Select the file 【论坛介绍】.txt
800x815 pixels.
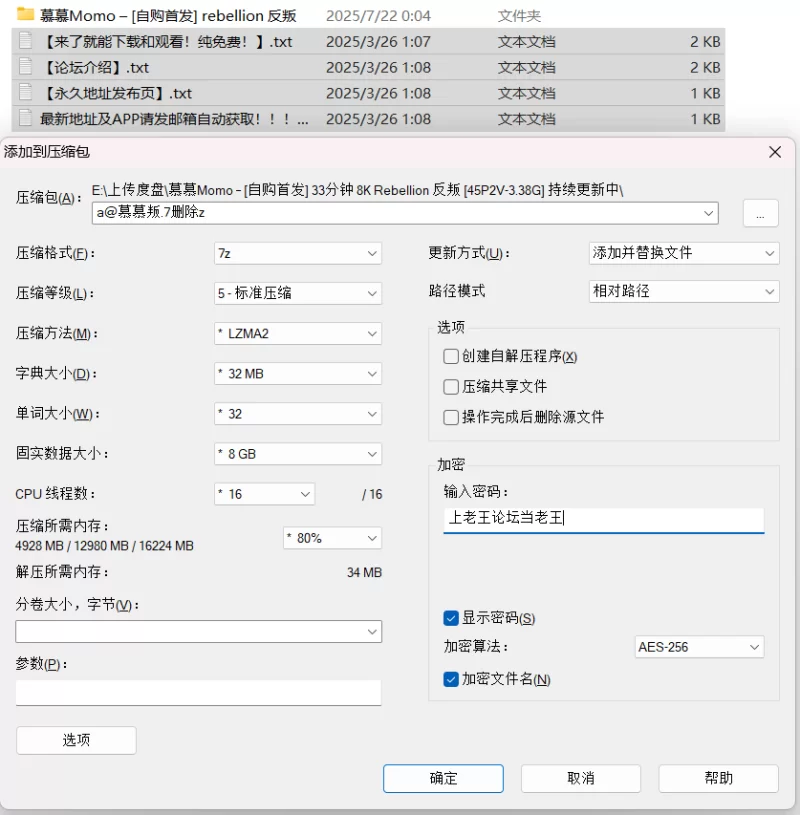(96, 68)
